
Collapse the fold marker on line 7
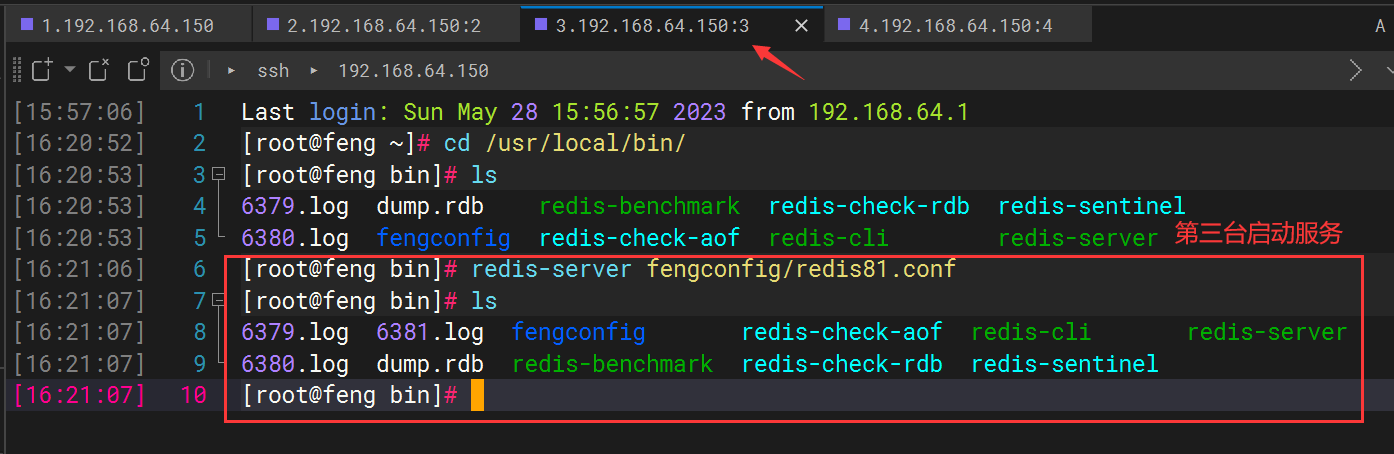point(220,300)
